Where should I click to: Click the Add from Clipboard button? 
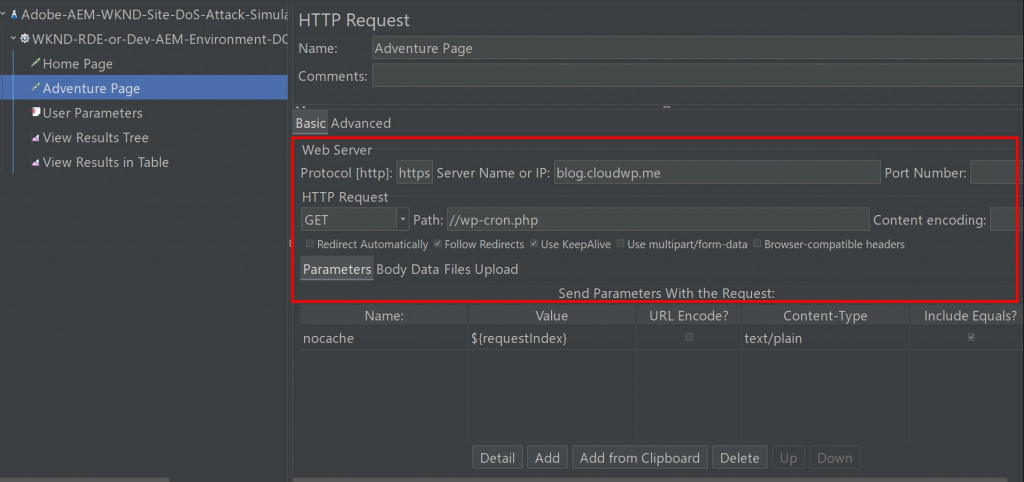pyautogui.click(x=640, y=458)
